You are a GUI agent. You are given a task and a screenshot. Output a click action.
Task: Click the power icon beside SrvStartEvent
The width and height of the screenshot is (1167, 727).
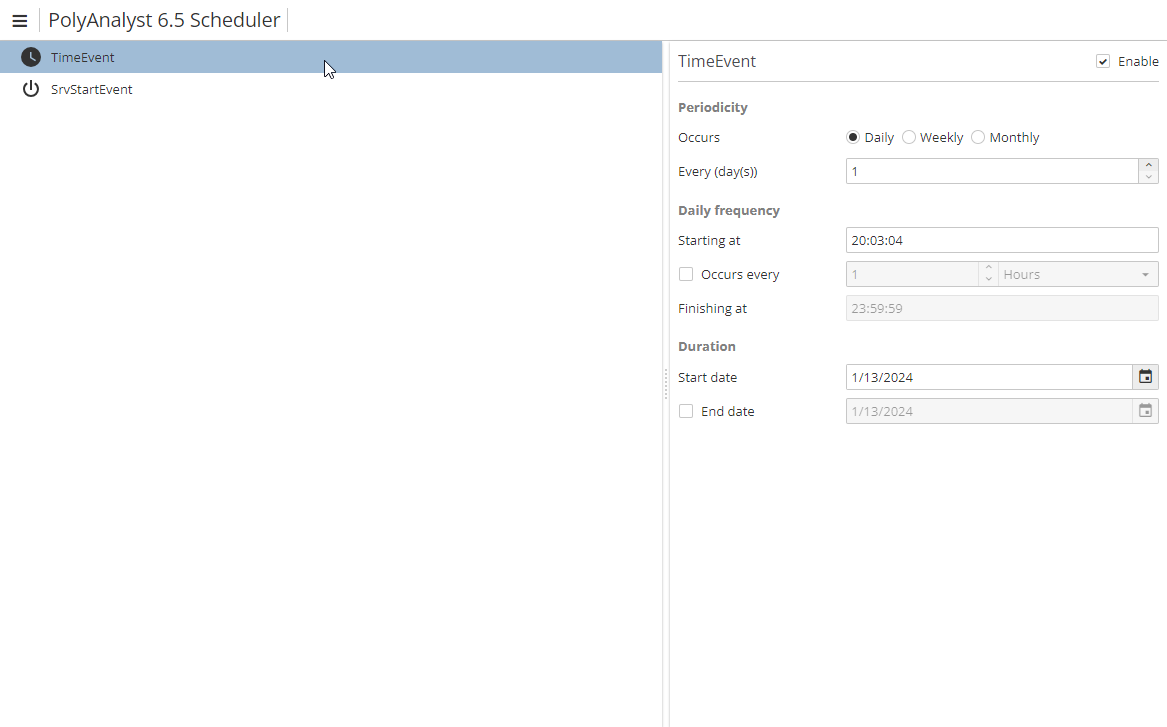click(x=31, y=89)
